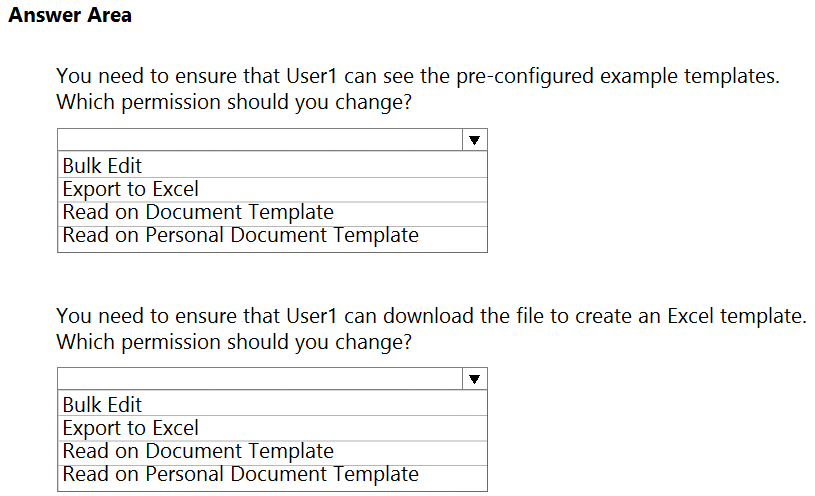Select Bulk Edit in the second answer list
This screenshot has height=496, width=815.
272,403
